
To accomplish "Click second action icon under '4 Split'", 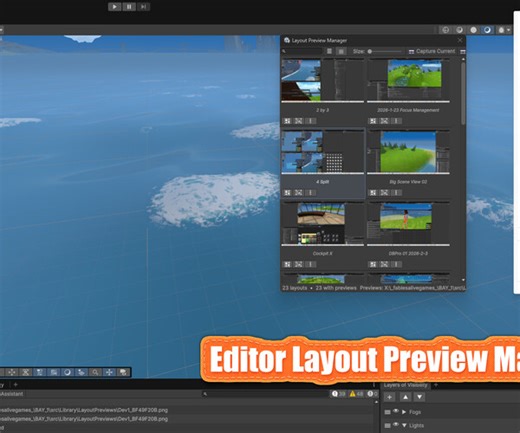I will [x=298, y=192].
